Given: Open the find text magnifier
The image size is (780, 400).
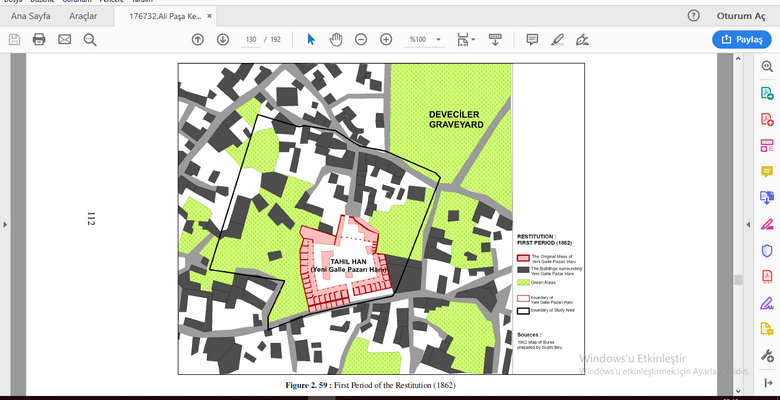Looking at the screenshot, I should [x=90, y=39].
